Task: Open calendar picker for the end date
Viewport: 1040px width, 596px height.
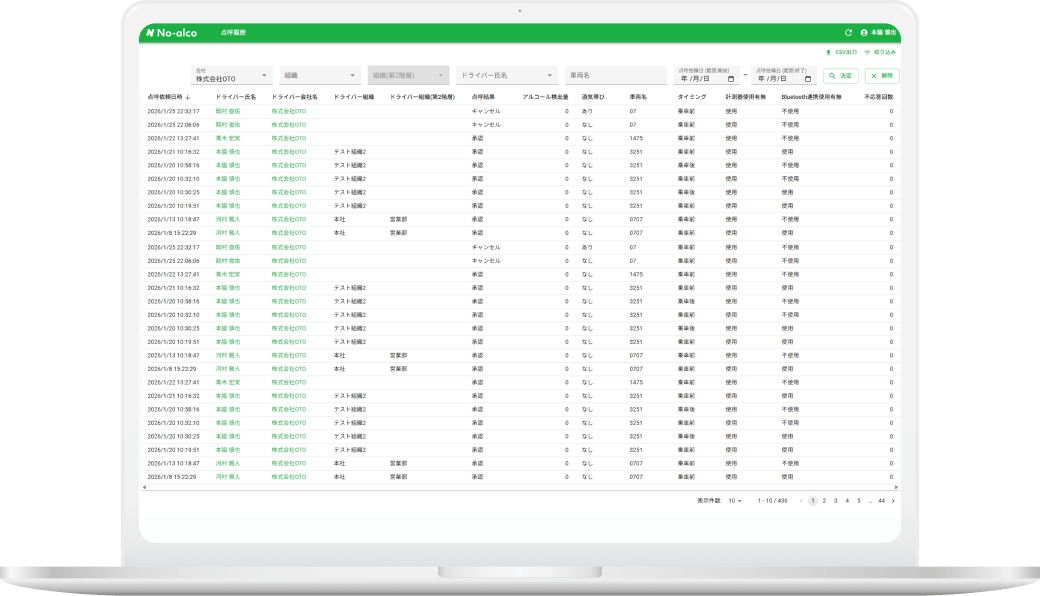Action: click(808, 78)
